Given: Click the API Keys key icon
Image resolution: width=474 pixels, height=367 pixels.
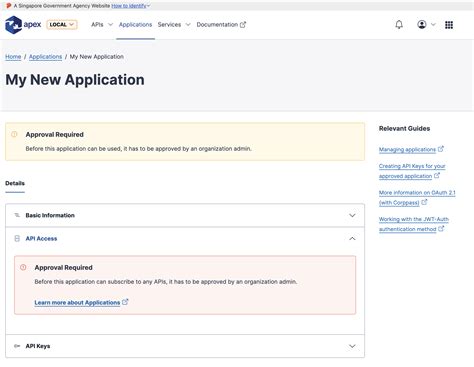Looking at the screenshot, I should pos(17,346).
